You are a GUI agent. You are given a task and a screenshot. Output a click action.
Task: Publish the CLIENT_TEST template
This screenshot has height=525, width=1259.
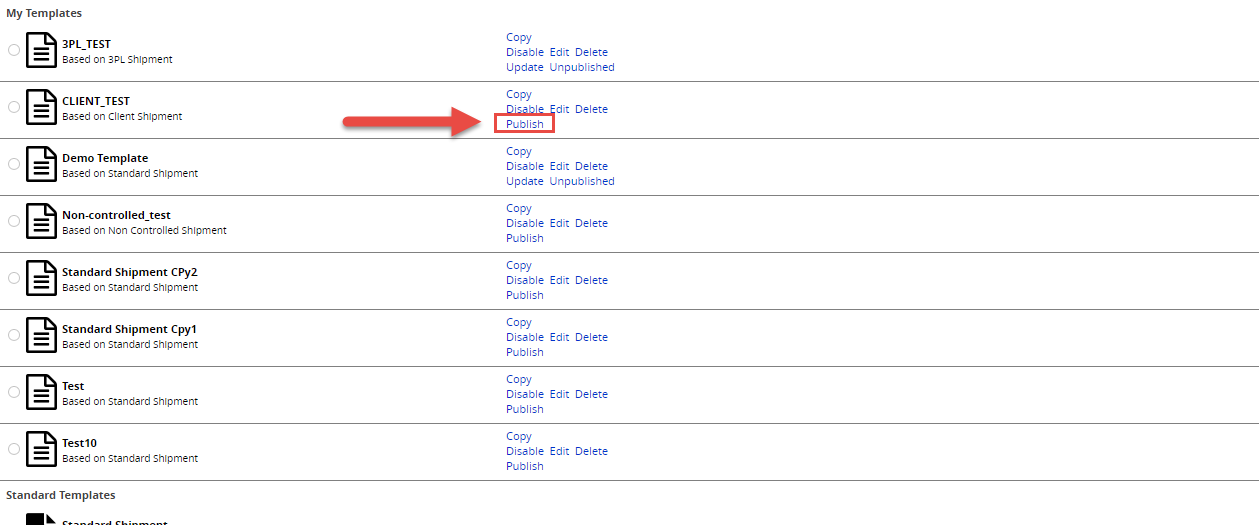point(525,124)
